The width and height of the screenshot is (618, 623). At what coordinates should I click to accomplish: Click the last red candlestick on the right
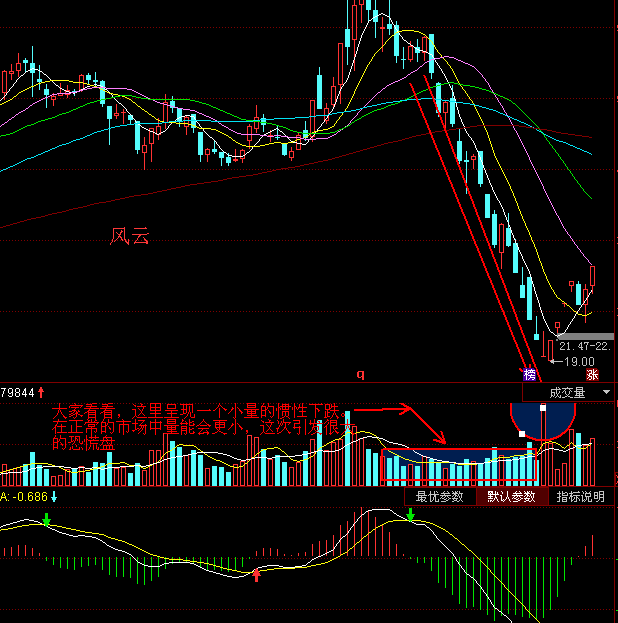(592, 277)
